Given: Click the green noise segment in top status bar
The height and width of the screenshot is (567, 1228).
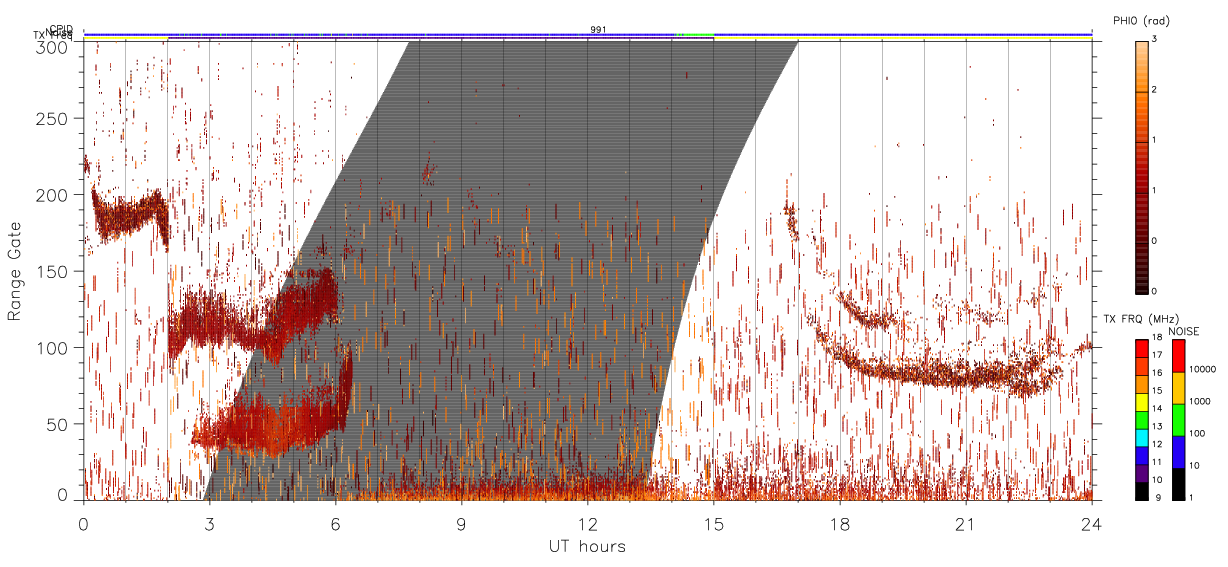Looking at the screenshot, I should click(696, 35).
